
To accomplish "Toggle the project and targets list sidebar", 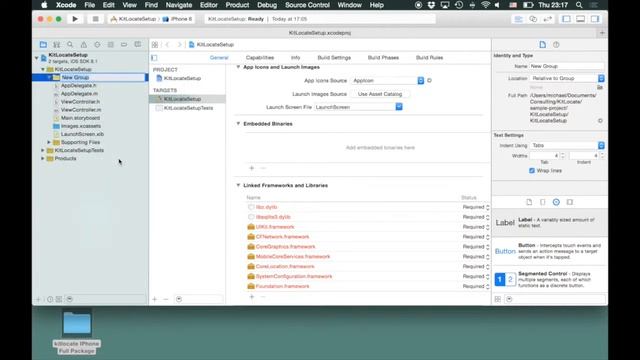I will (154, 58).
